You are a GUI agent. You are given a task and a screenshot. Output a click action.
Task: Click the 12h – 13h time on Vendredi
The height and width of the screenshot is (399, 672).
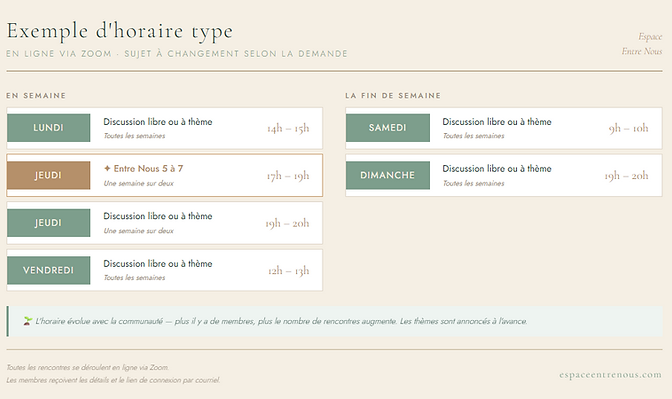pos(288,271)
